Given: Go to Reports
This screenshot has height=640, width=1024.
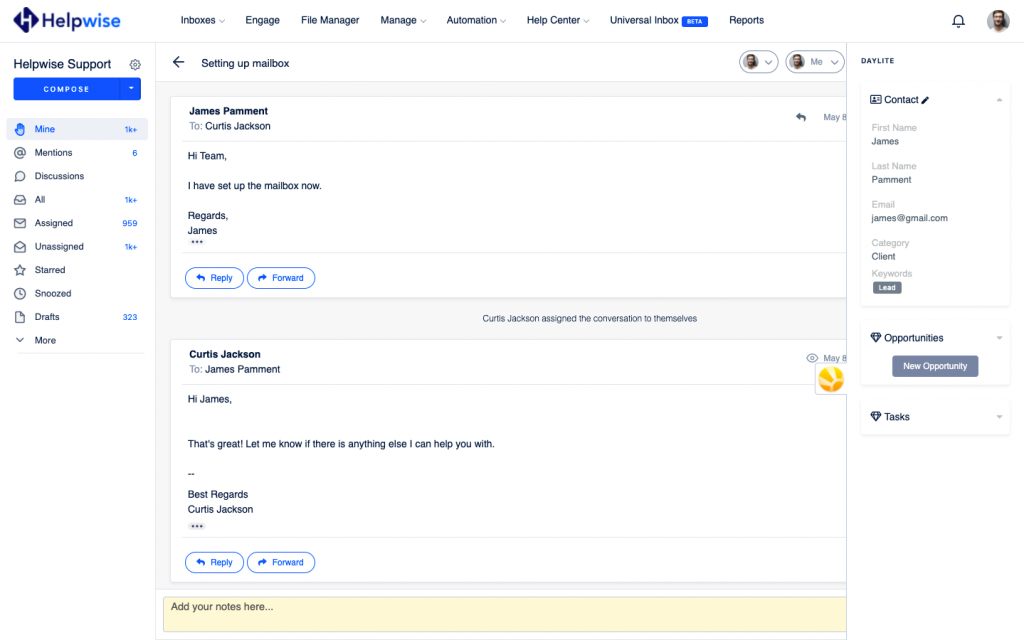Looking at the screenshot, I should tap(746, 20).
